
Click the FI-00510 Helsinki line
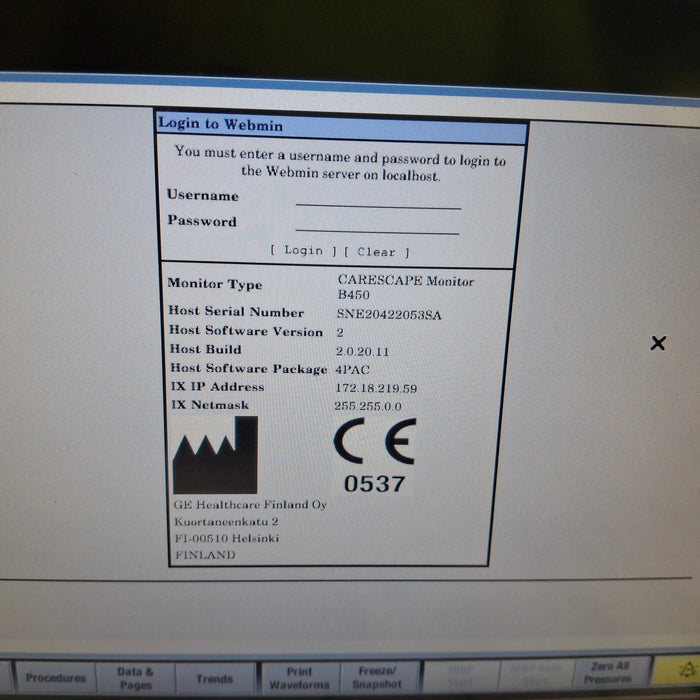click(x=227, y=538)
